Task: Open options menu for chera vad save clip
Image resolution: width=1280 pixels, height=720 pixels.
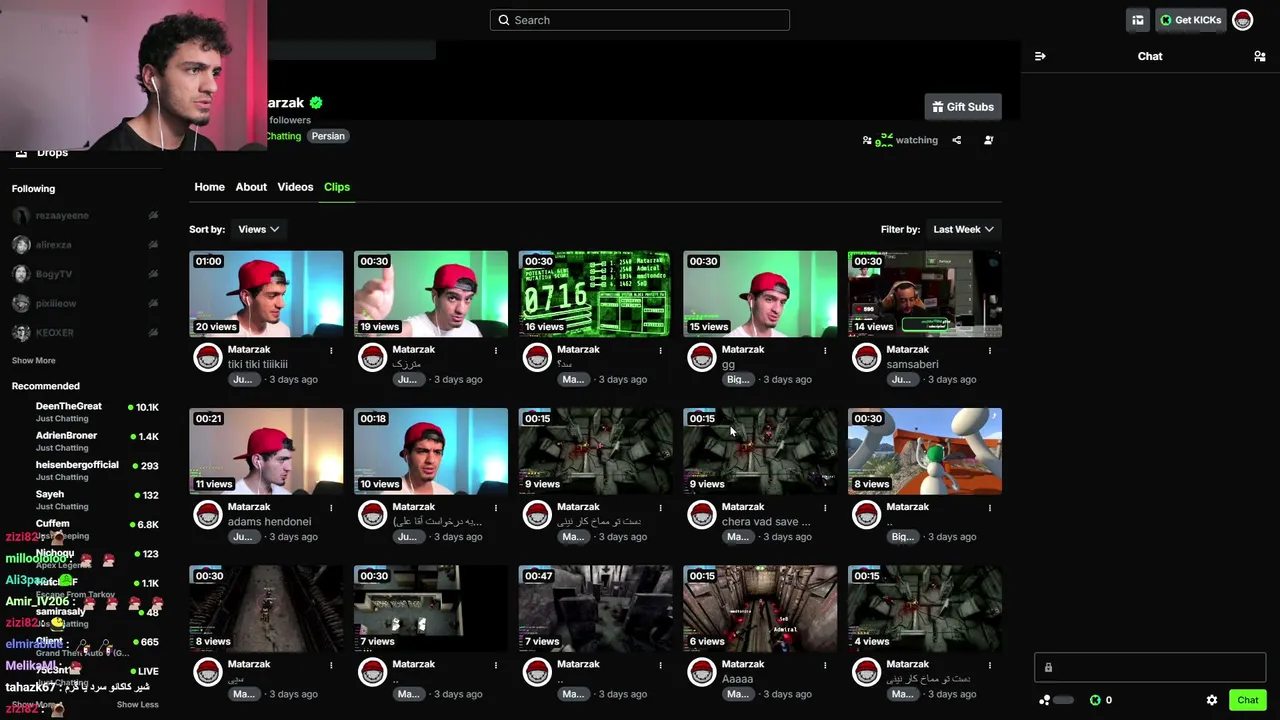Action: tap(825, 507)
